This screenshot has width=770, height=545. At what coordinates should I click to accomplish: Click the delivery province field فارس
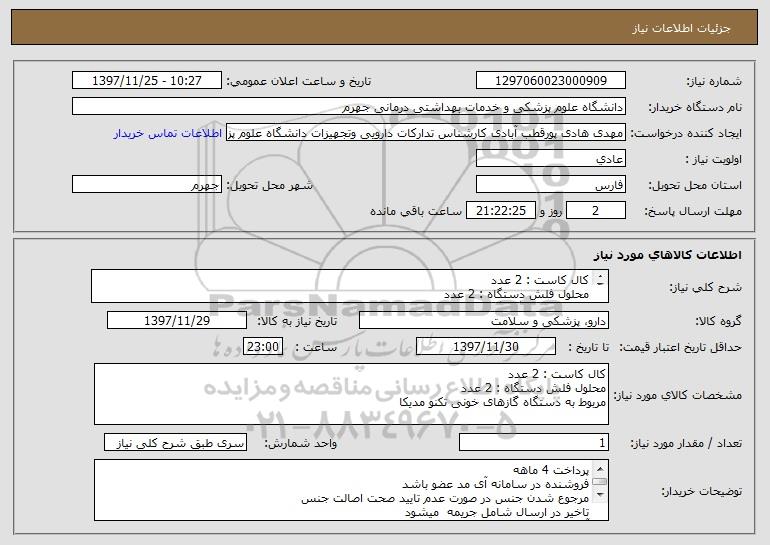coord(550,185)
